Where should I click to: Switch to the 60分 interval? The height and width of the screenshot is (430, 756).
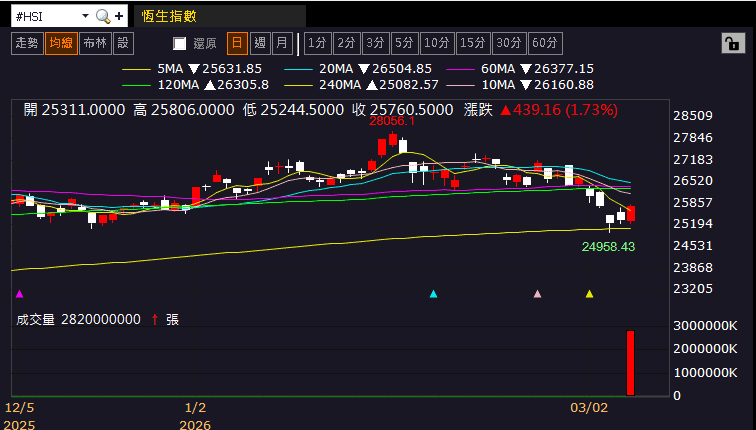tap(545, 43)
